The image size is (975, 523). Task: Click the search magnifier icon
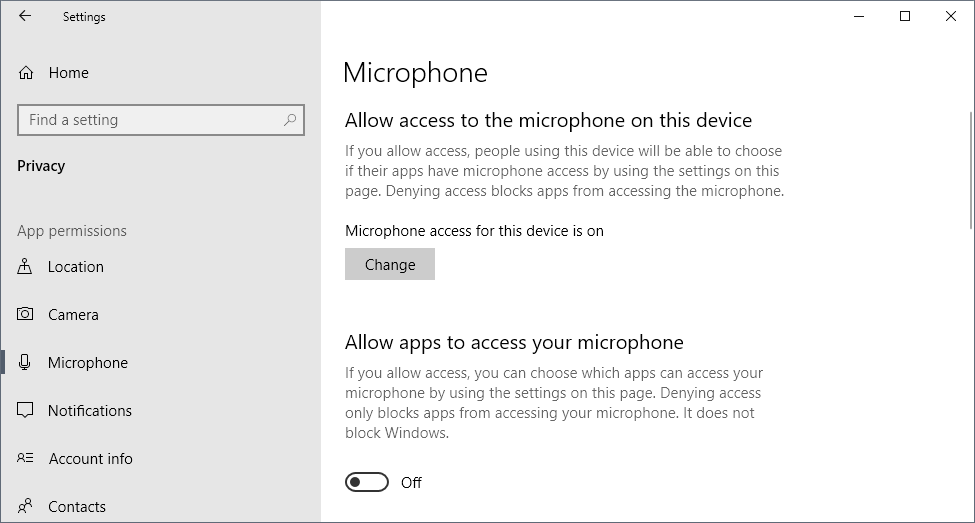(290, 120)
